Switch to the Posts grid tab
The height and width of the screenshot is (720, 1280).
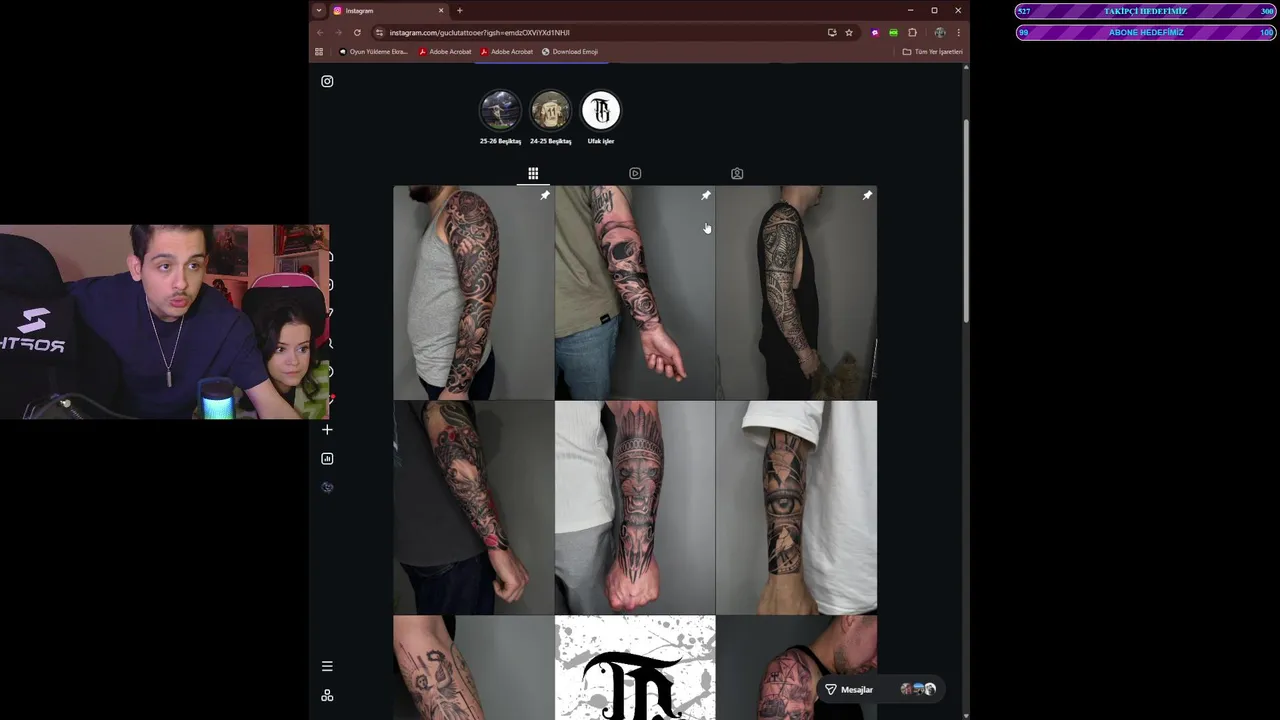[x=533, y=174]
